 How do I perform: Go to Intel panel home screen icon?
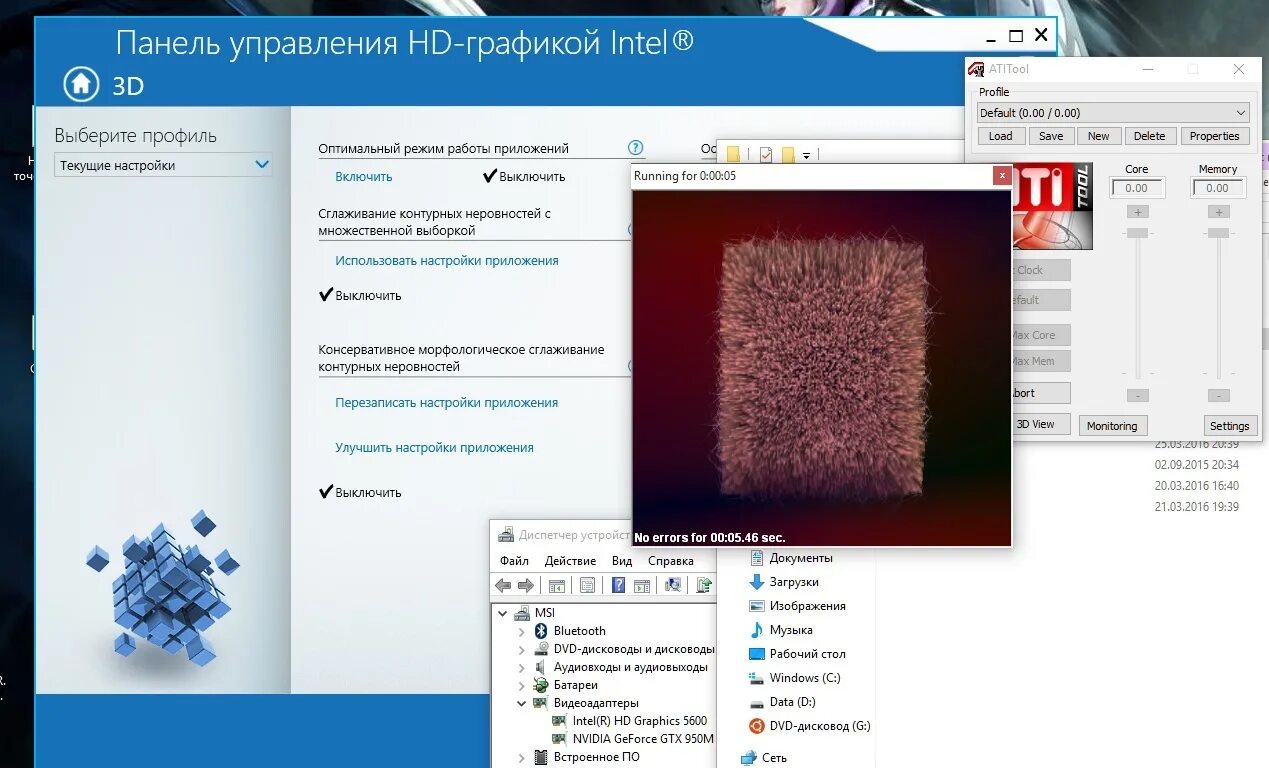[82, 84]
